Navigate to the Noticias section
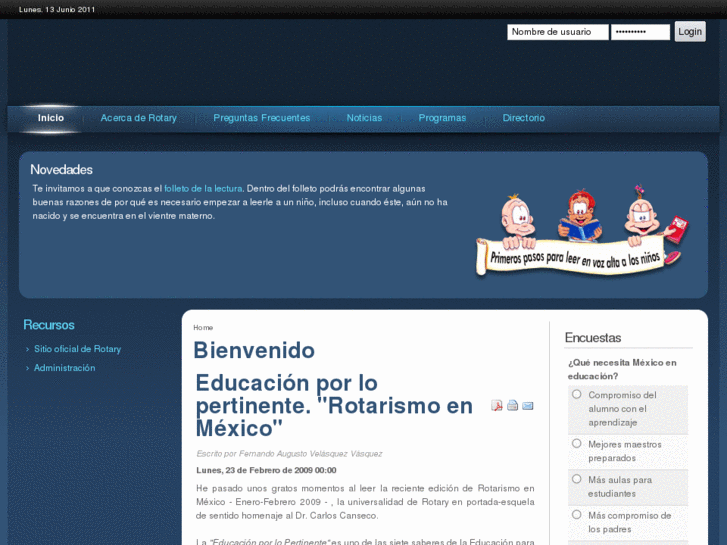Viewport: 727px width, 545px height. tap(364, 118)
